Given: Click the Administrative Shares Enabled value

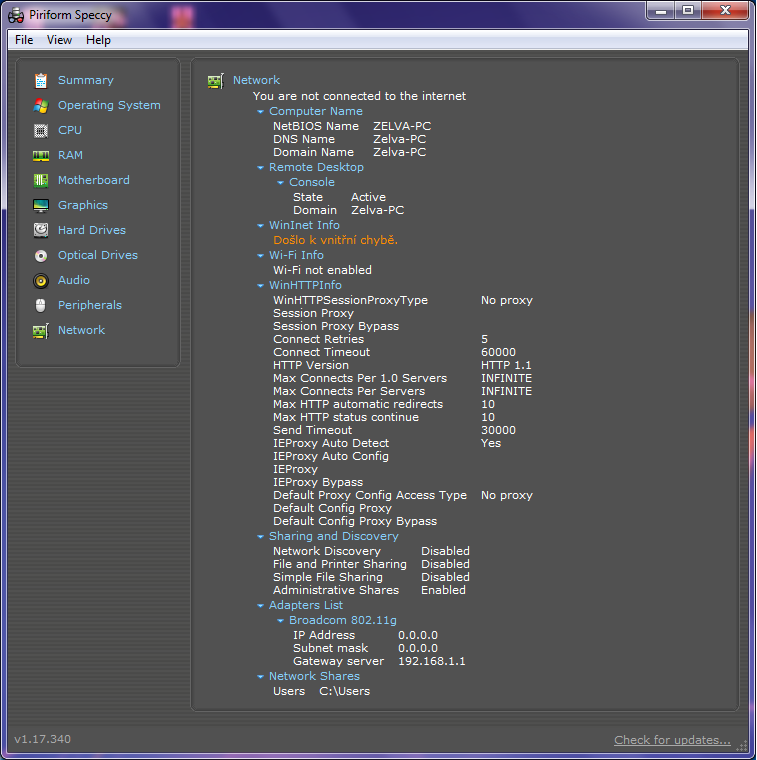Looking at the screenshot, I should [443, 590].
